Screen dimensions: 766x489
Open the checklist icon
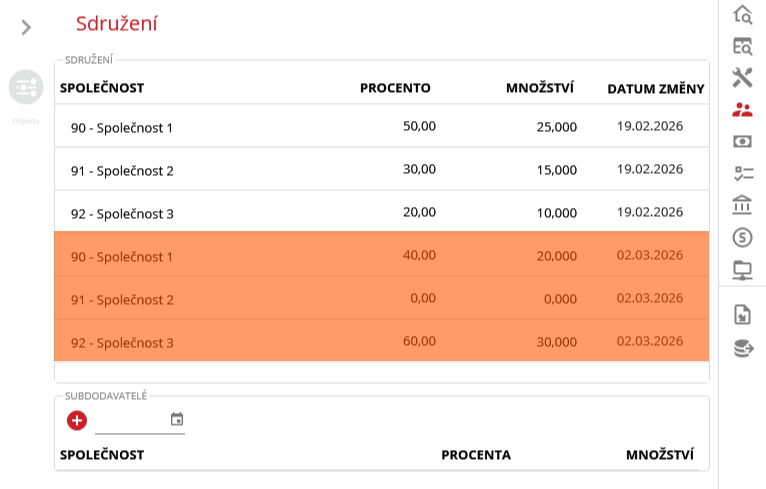coord(742,173)
